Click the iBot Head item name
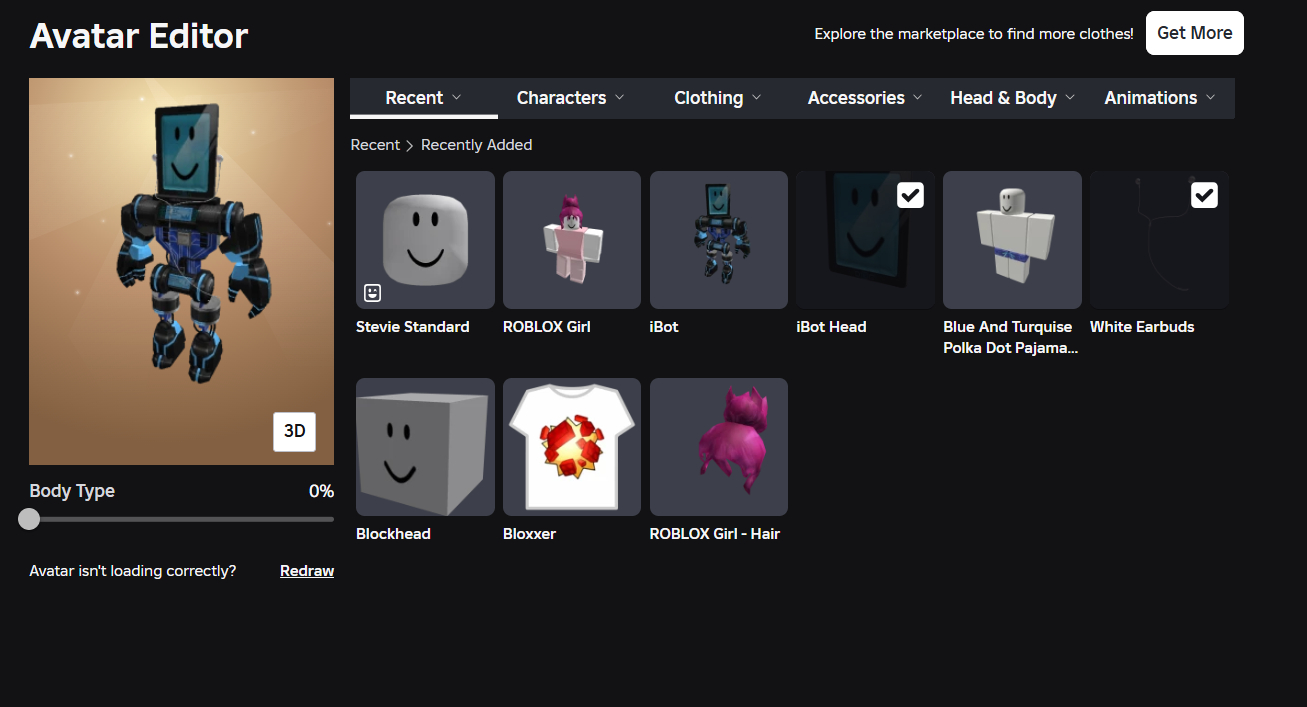The width and height of the screenshot is (1307, 707). point(831,327)
